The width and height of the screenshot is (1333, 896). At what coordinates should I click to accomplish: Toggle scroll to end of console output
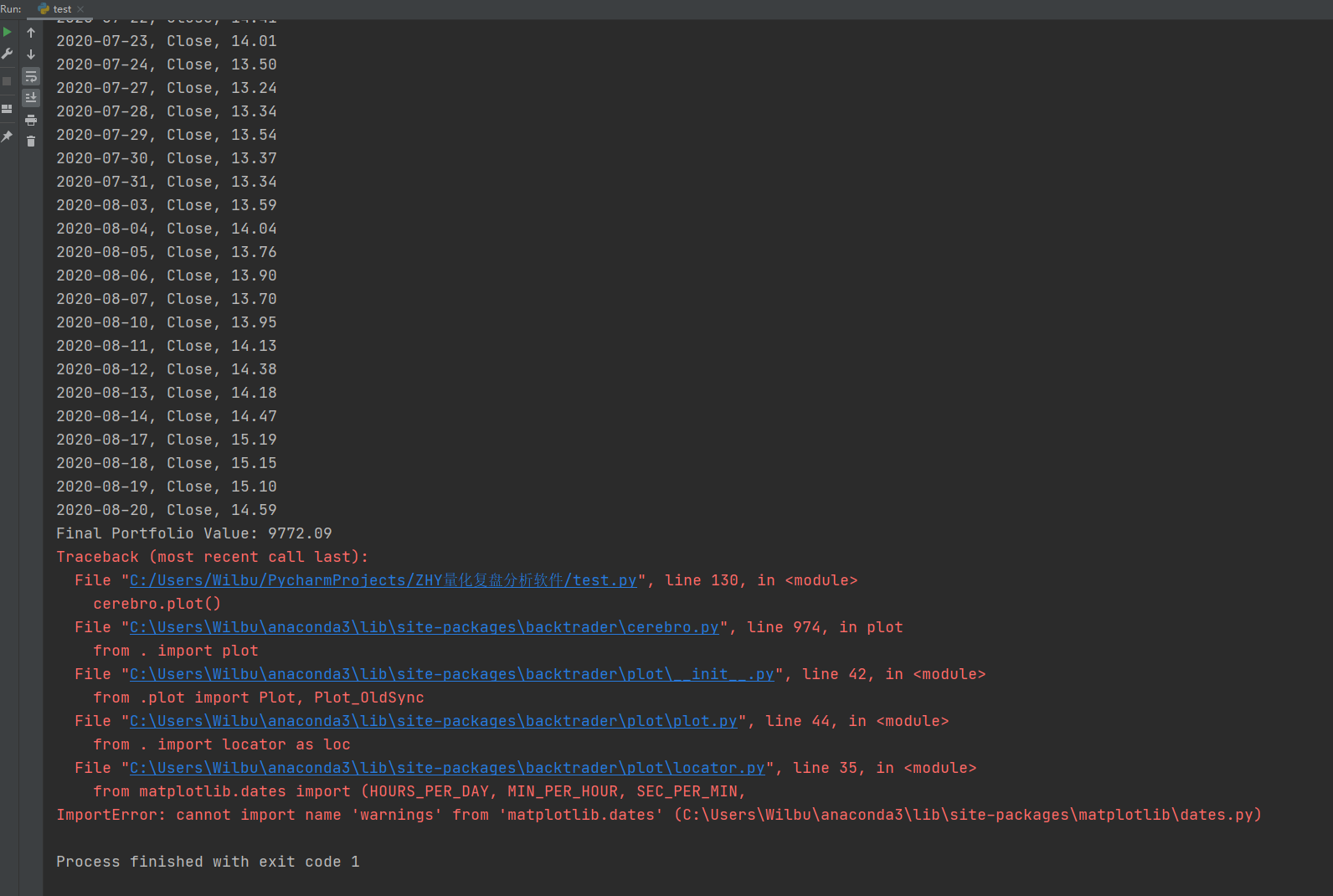(31, 98)
